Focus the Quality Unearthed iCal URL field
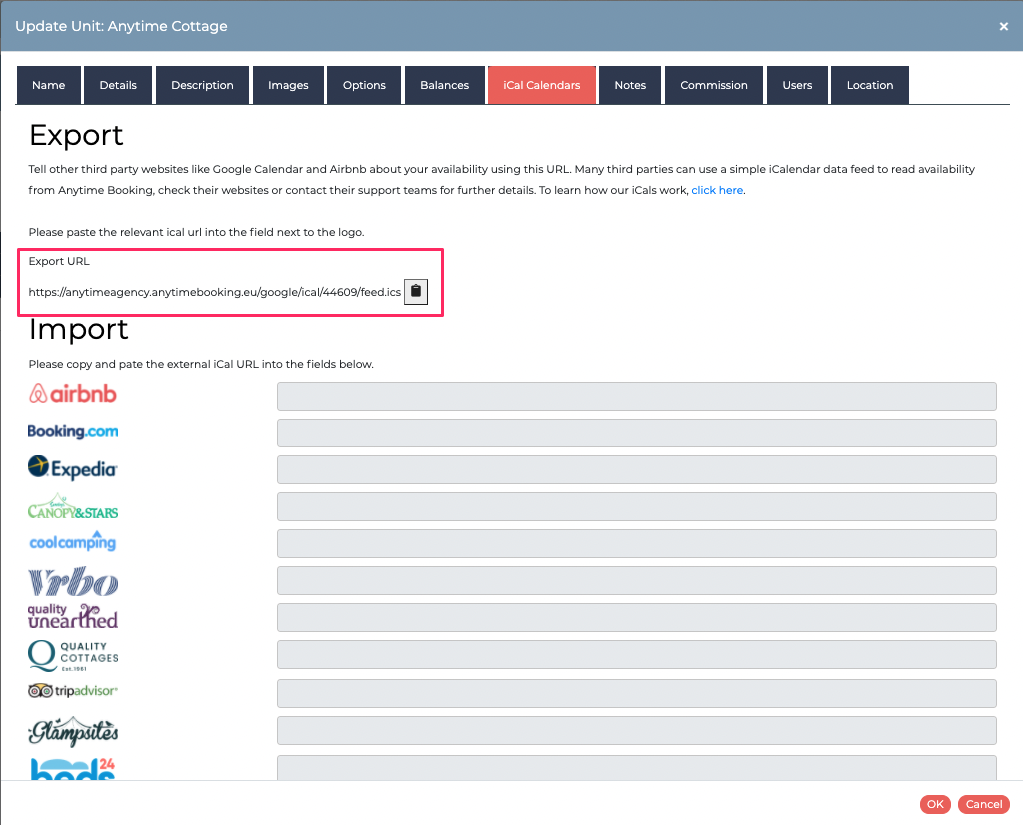 coord(637,618)
